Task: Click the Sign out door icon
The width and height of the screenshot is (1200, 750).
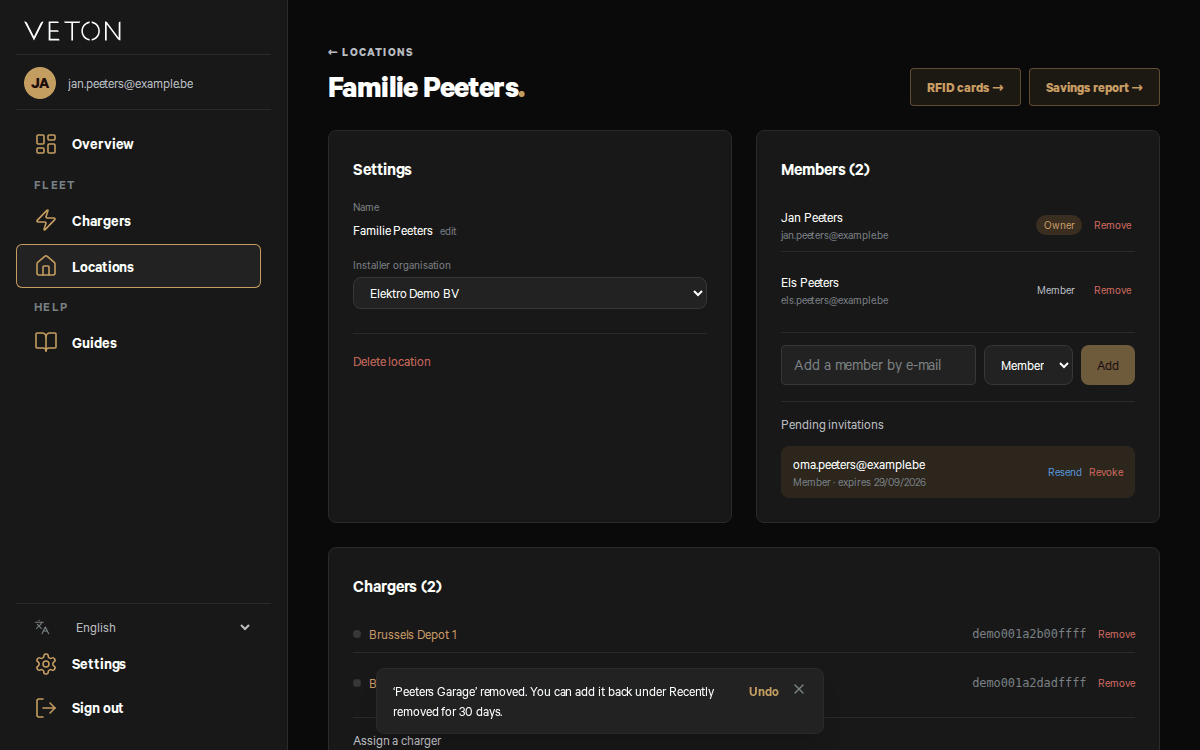Action: click(x=46, y=708)
